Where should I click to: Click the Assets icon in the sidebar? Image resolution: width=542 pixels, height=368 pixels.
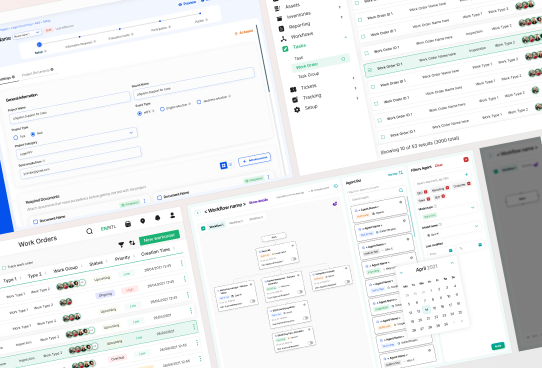pos(277,8)
